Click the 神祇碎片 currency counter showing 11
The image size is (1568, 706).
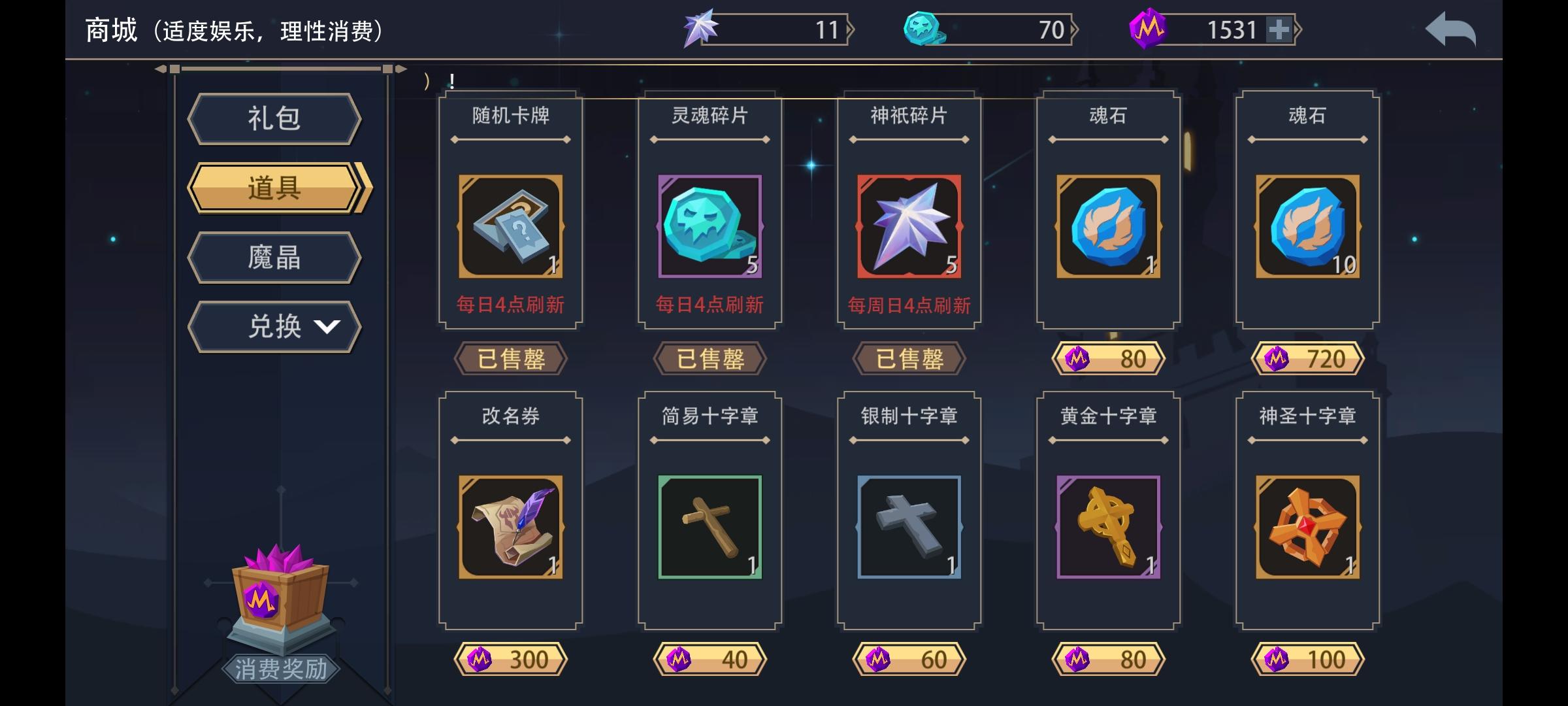click(768, 29)
